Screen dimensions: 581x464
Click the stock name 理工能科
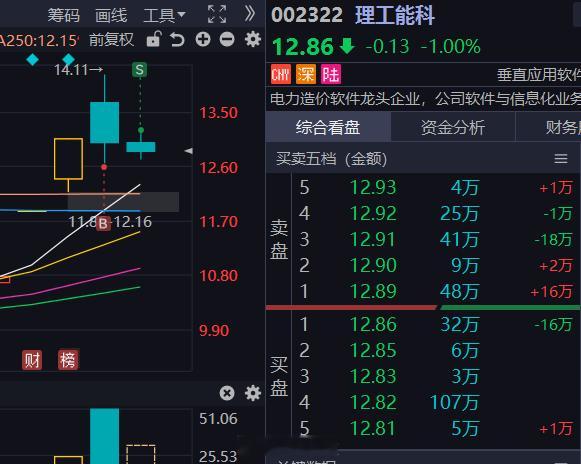click(x=394, y=16)
